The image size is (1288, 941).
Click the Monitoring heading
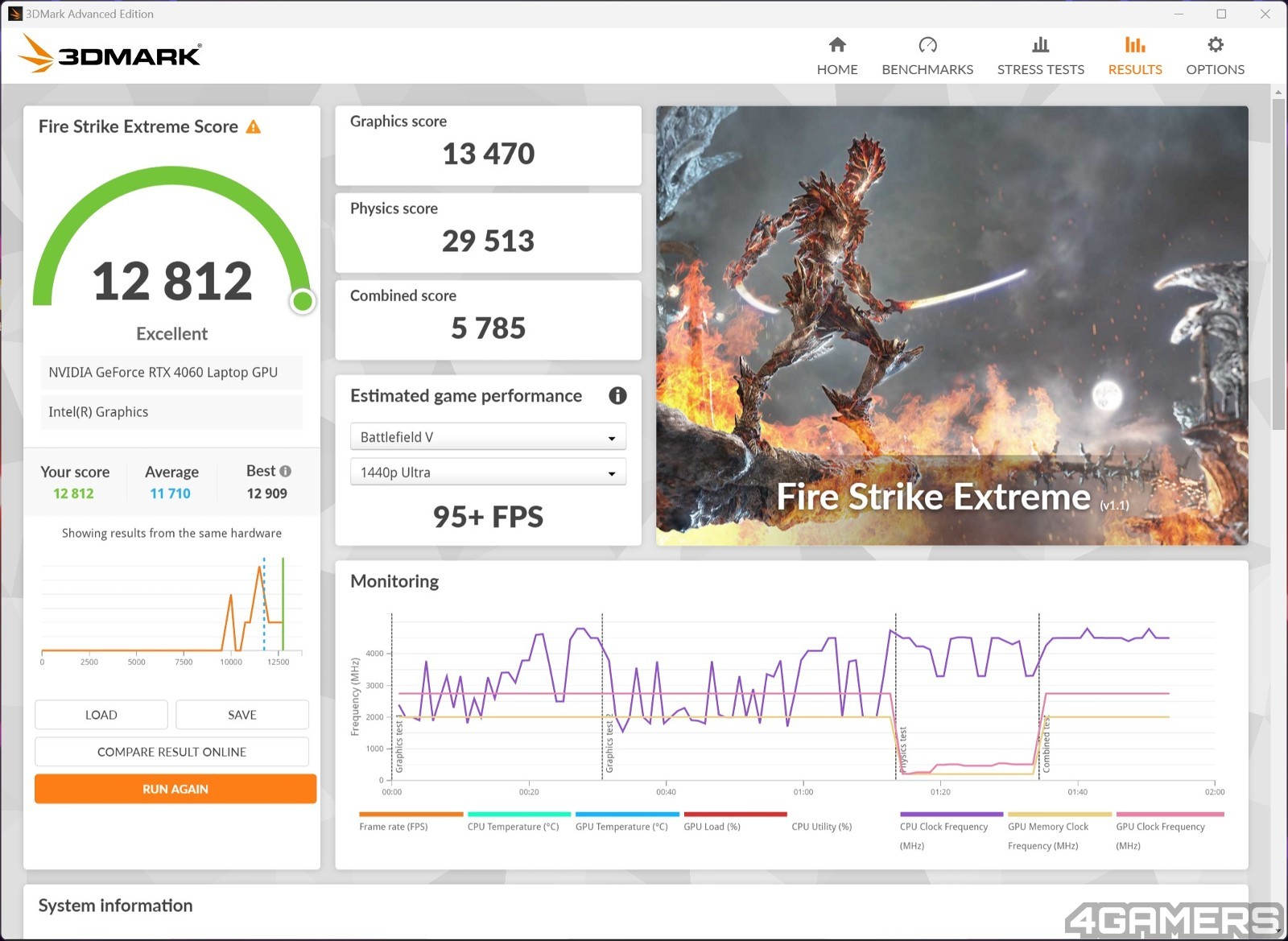pyautogui.click(x=394, y=581)
